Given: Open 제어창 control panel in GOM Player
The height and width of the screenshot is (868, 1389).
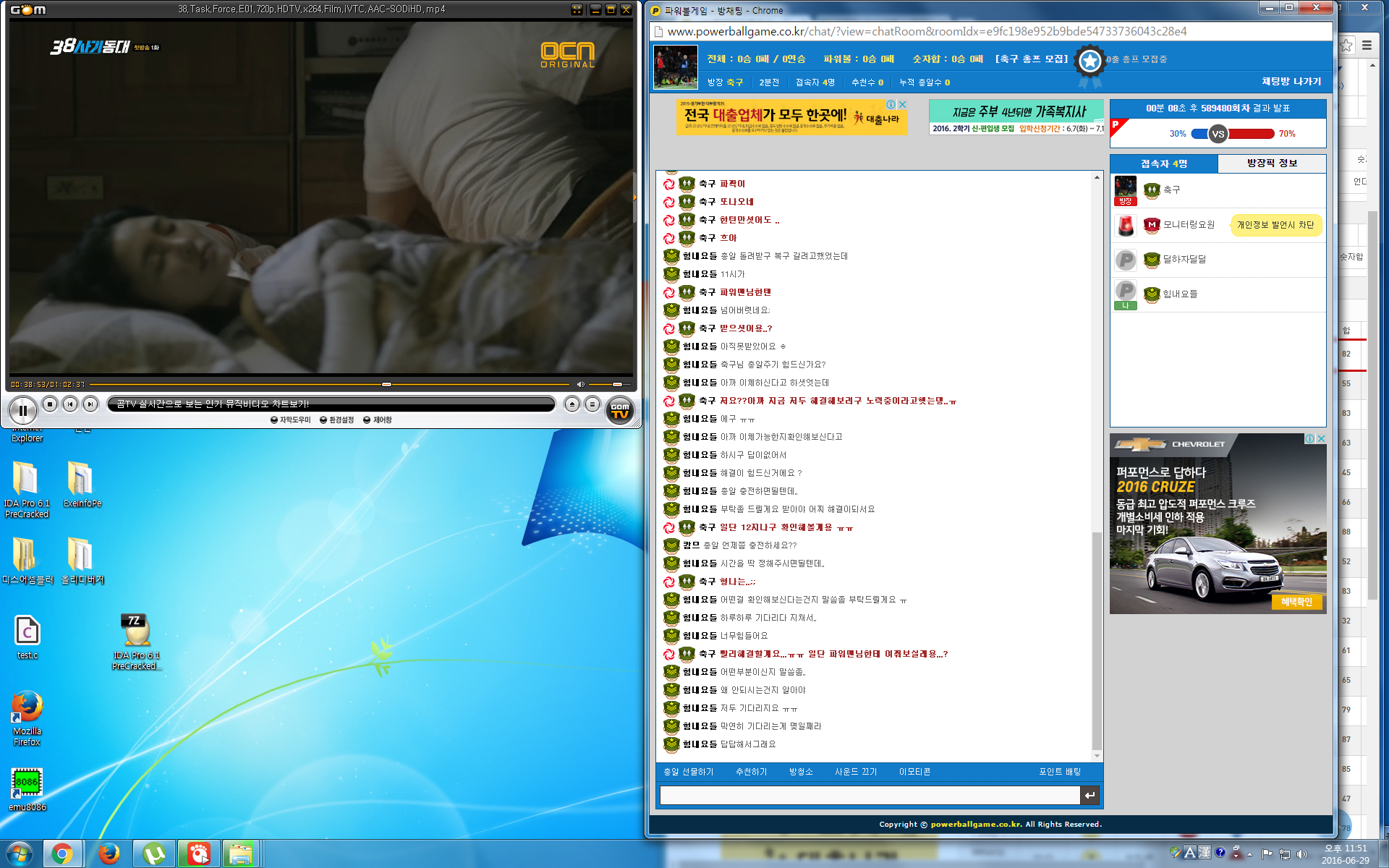Looking at the screenshot, I should coord(378,420).
